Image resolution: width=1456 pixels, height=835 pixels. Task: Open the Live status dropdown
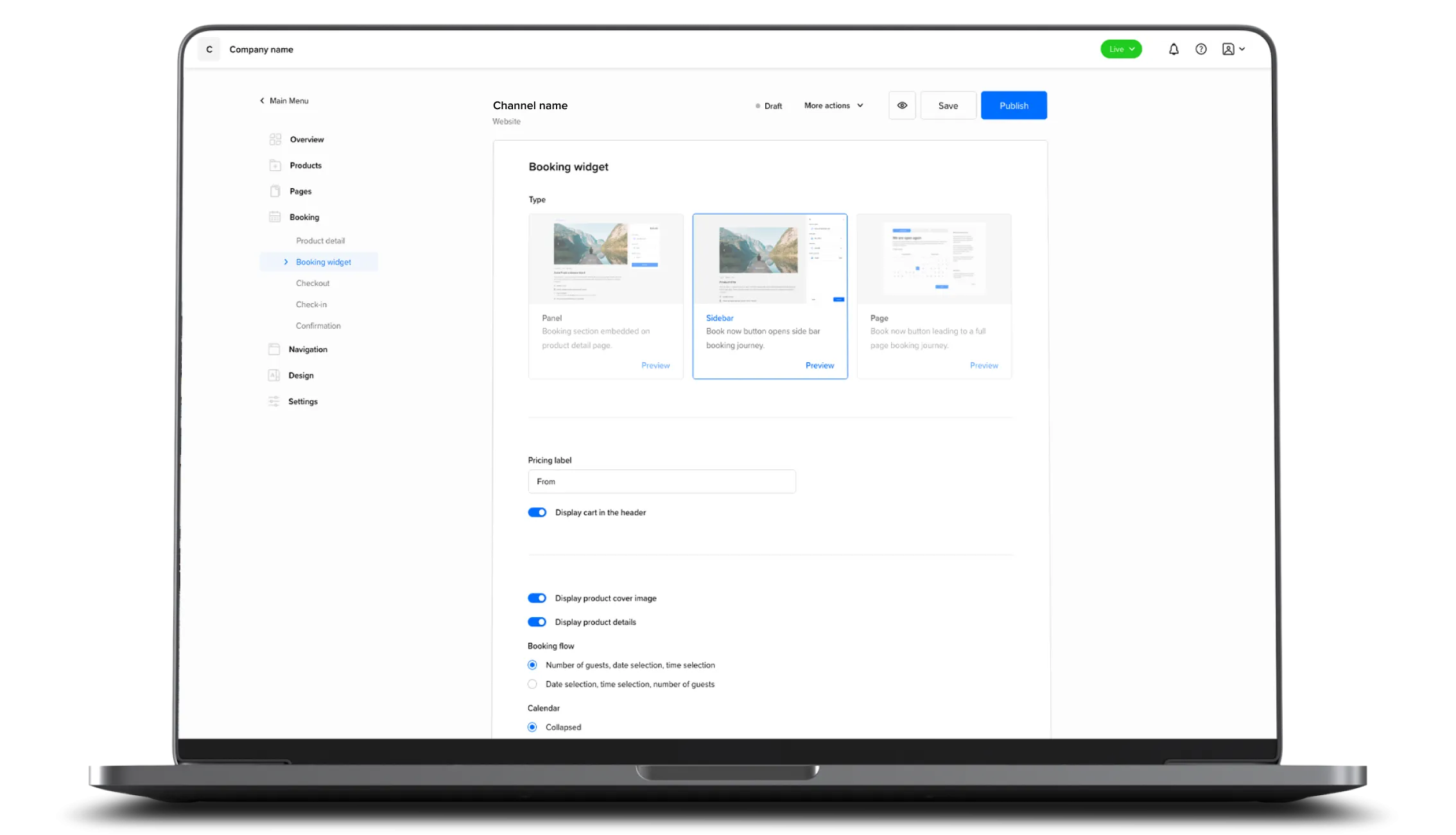pyautogui.click(x=1121, y=49)
